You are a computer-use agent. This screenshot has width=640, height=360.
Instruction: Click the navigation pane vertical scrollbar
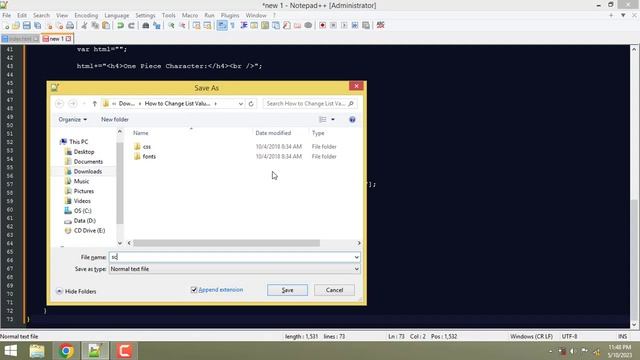120,184
